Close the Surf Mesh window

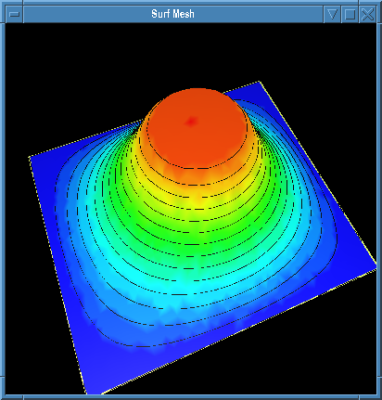(368, 14)
